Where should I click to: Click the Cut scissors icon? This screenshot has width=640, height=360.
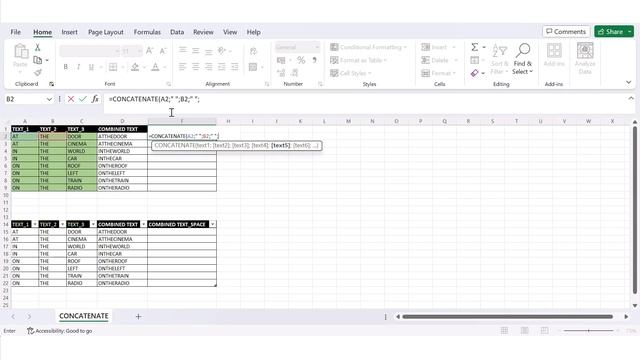click(38, 48)
